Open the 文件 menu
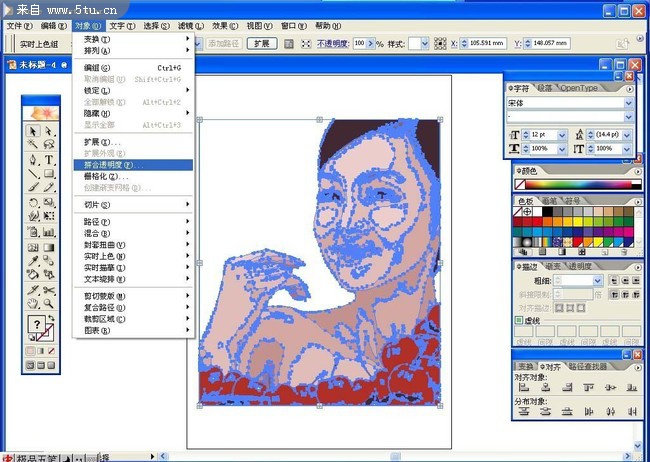The image size is (650, 462). click(19, 26)
